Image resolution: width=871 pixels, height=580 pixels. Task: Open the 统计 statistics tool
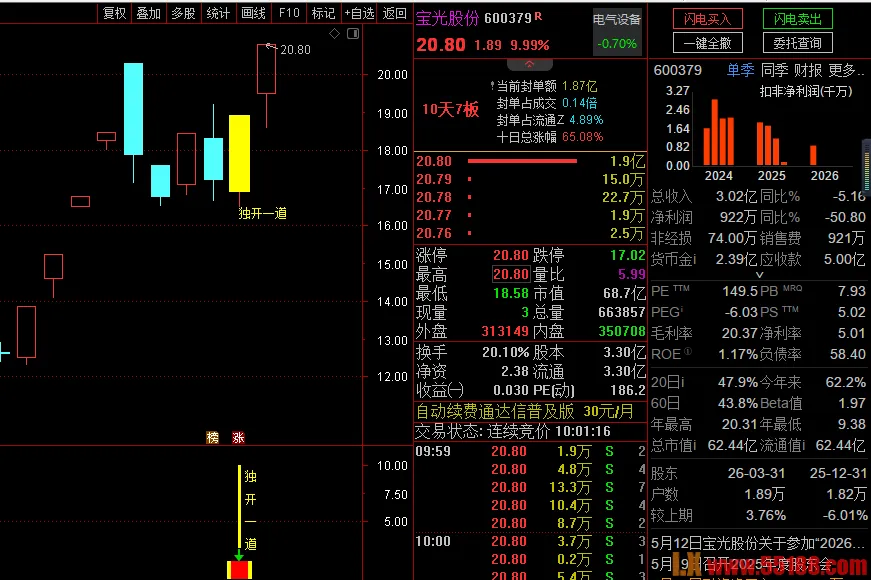coord(218,13)
